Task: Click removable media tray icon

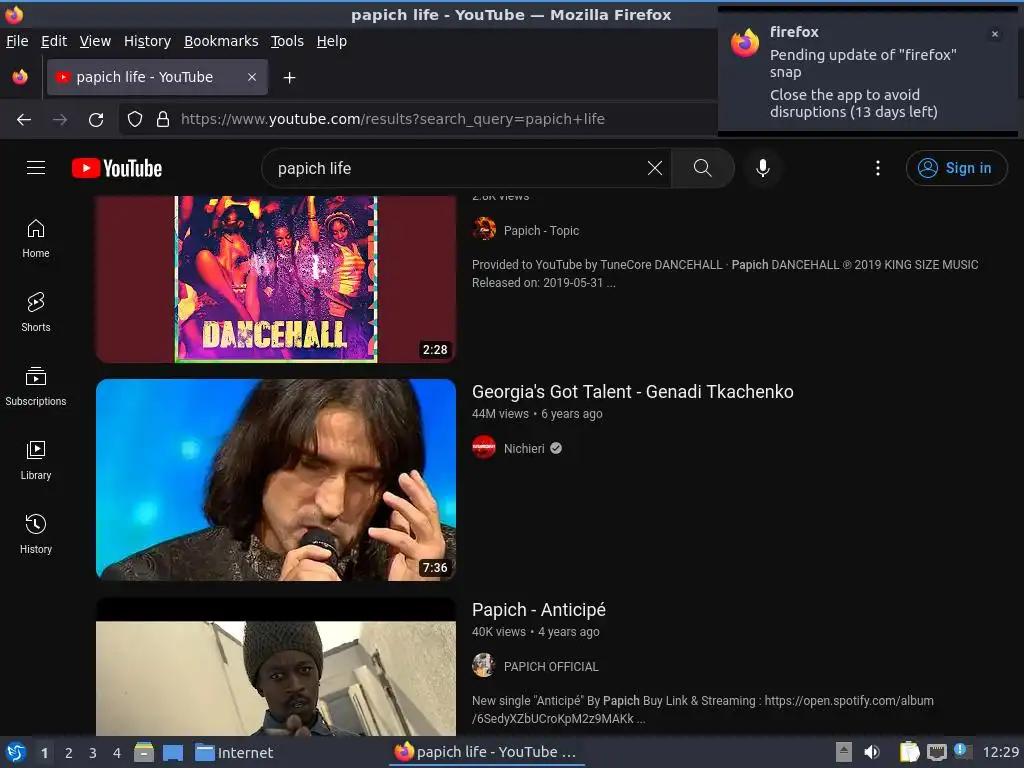Action: [844, 752]
